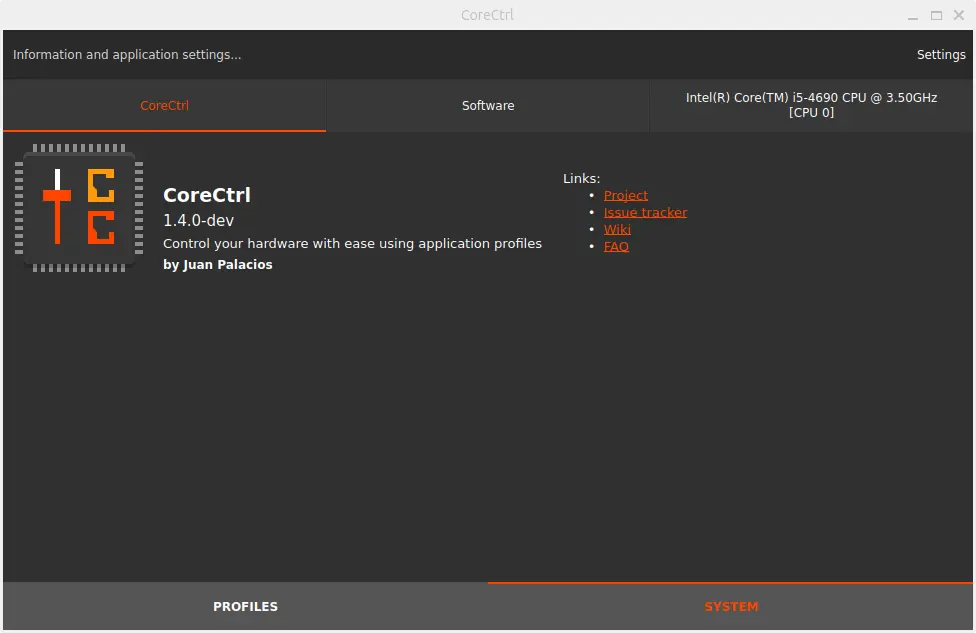
Task: Visit the FAQ link
Action: pyautogui.click(x=616, y=247)
